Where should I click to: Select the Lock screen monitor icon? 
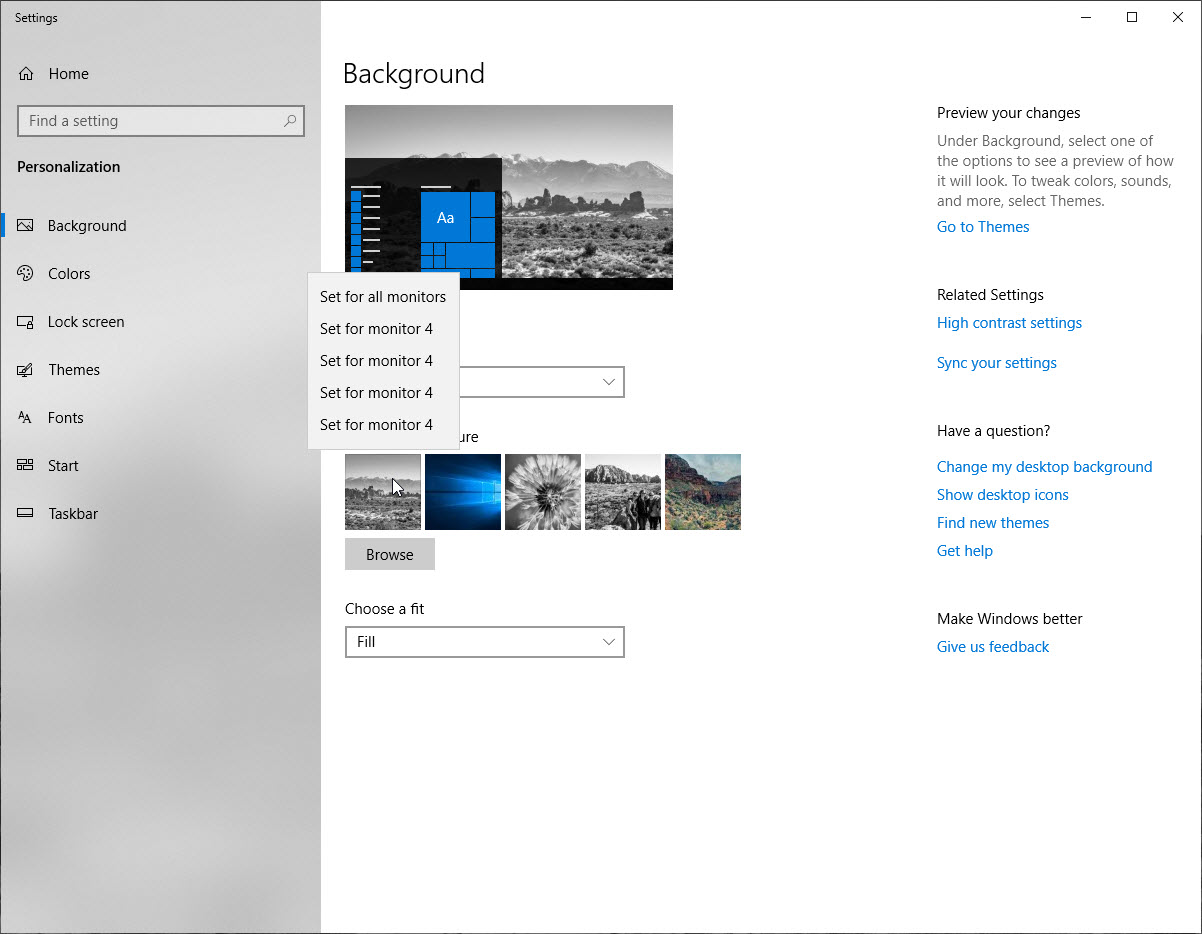(x=26, y=322)
